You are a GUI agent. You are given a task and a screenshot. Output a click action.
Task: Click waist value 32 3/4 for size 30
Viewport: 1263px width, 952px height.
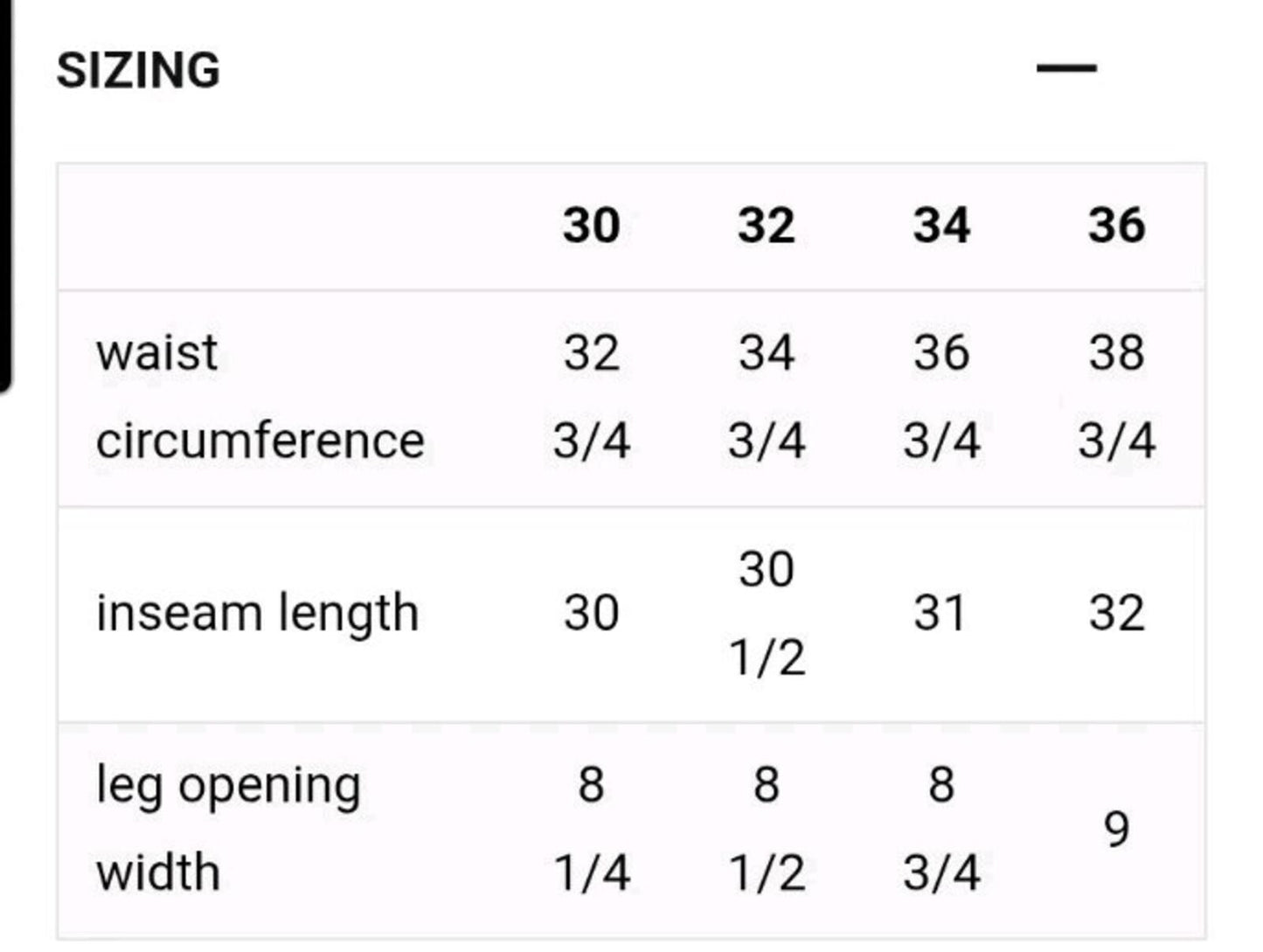tap(592, 397)
